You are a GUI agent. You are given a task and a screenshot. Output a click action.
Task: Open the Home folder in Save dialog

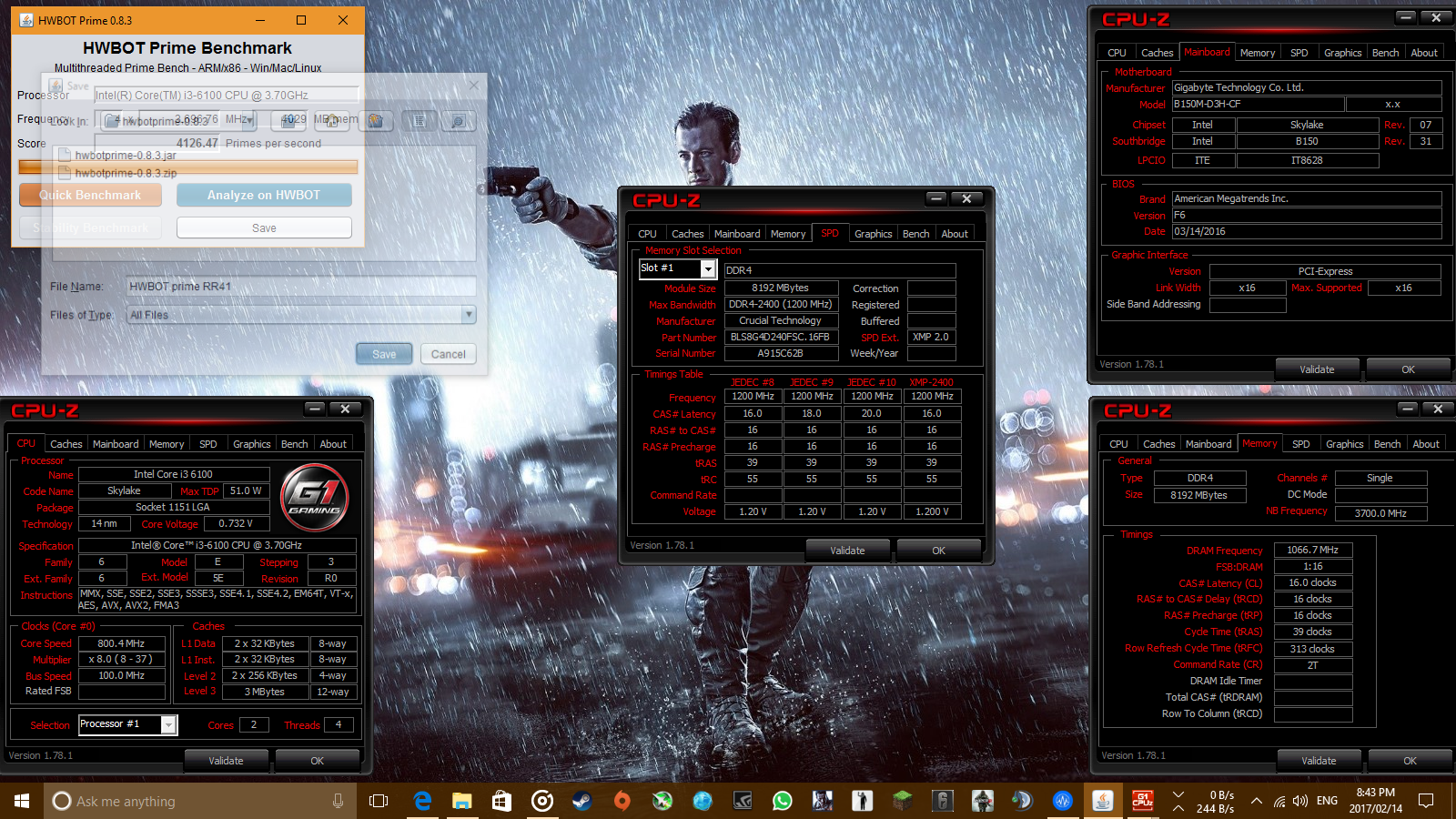(333, 121)
